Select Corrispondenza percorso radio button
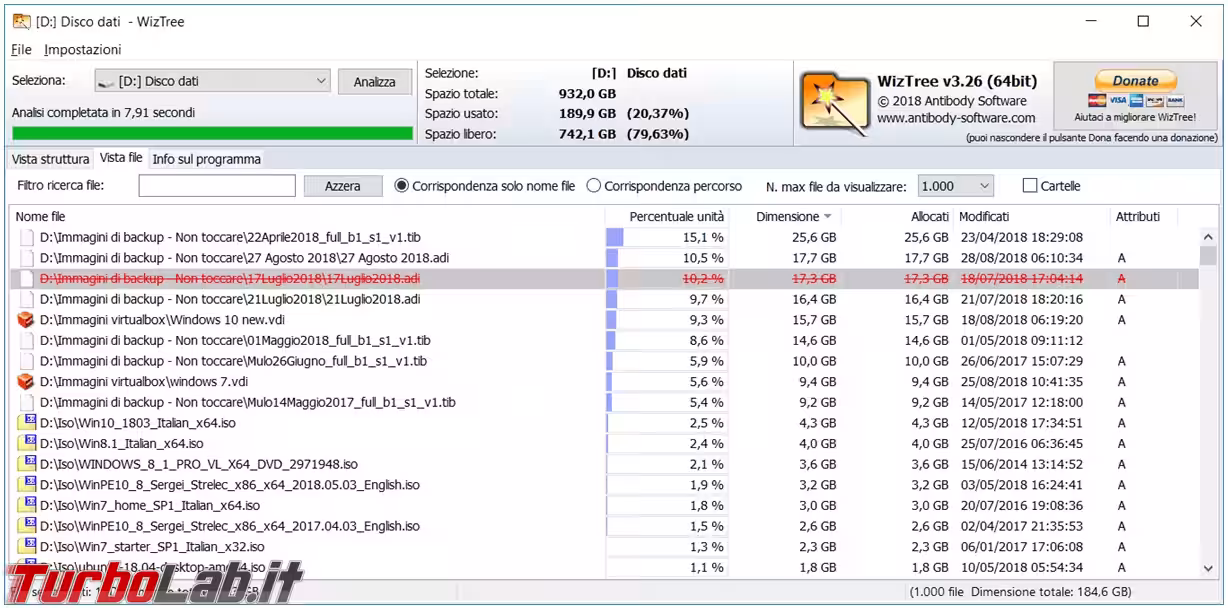 (x=594, y=186)
